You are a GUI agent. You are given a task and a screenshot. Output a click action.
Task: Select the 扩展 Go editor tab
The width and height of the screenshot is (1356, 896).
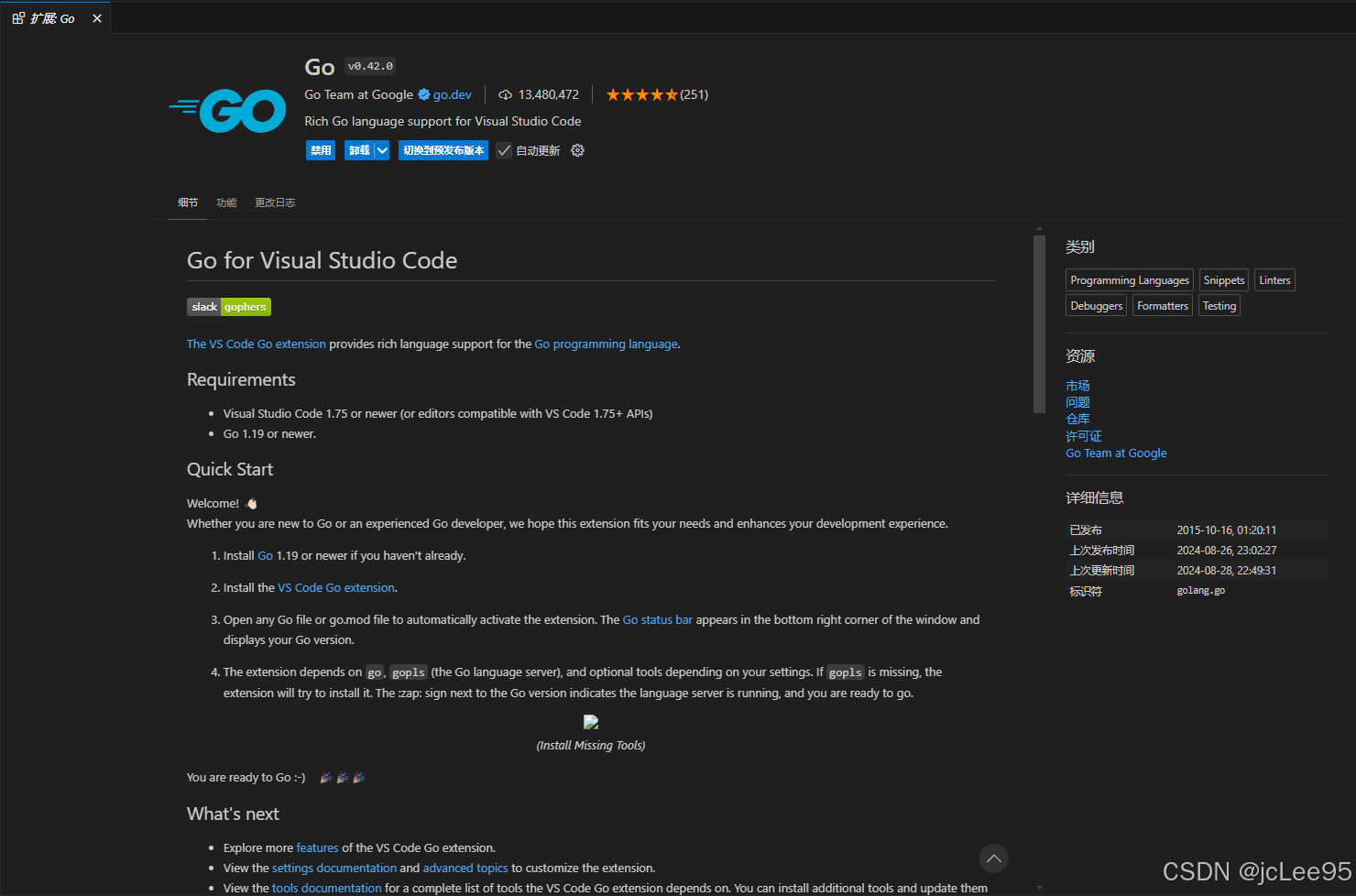click(55, 18)
